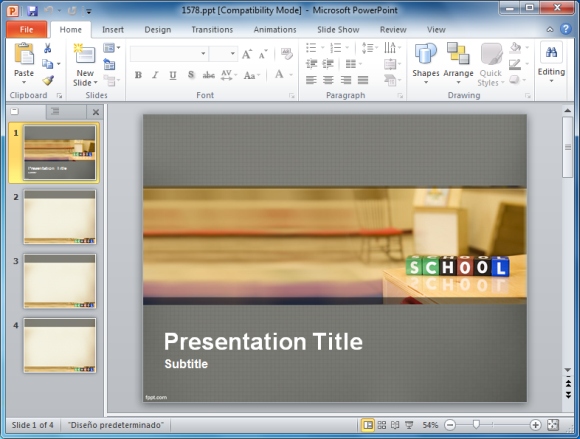Open Character Spacing dropdown
This screenshot has width=580, height=439.
pyautogui.click(x=229, y=75)
